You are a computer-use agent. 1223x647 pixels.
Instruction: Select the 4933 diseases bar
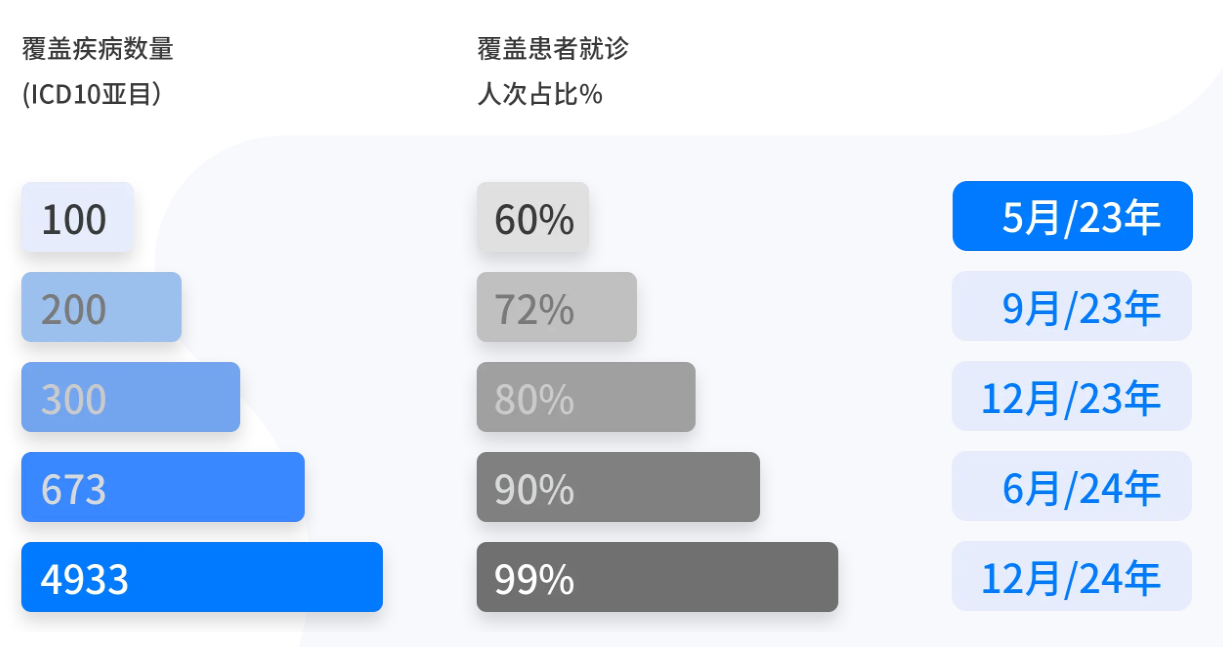(x=202, y=577)
